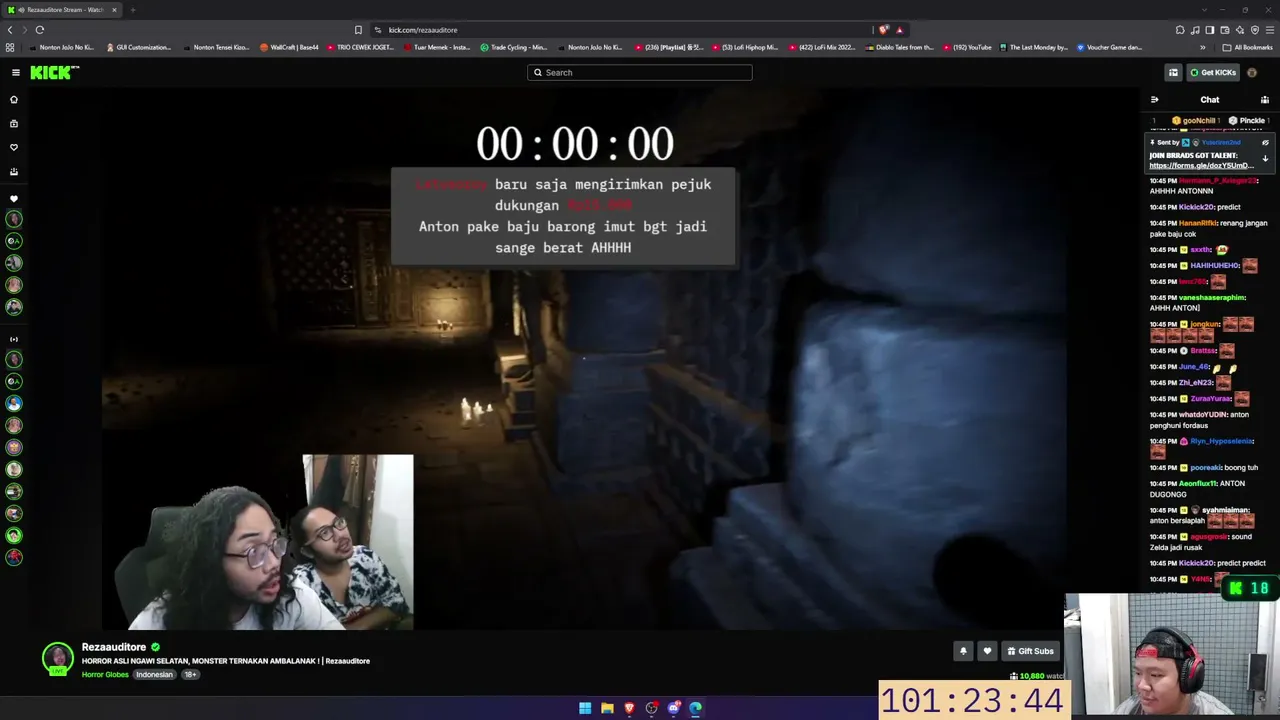
Task: Open the Brave Wallet icon
Action: (x=1225, y=30)
